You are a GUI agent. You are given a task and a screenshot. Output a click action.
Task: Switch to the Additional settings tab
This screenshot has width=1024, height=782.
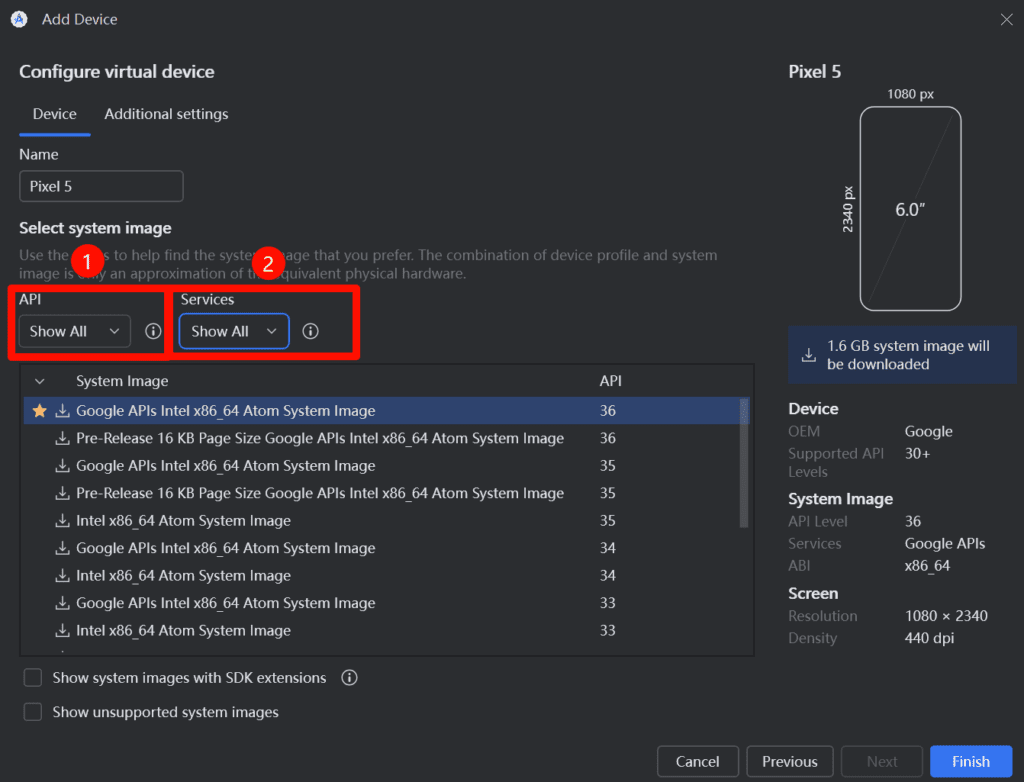166,114
